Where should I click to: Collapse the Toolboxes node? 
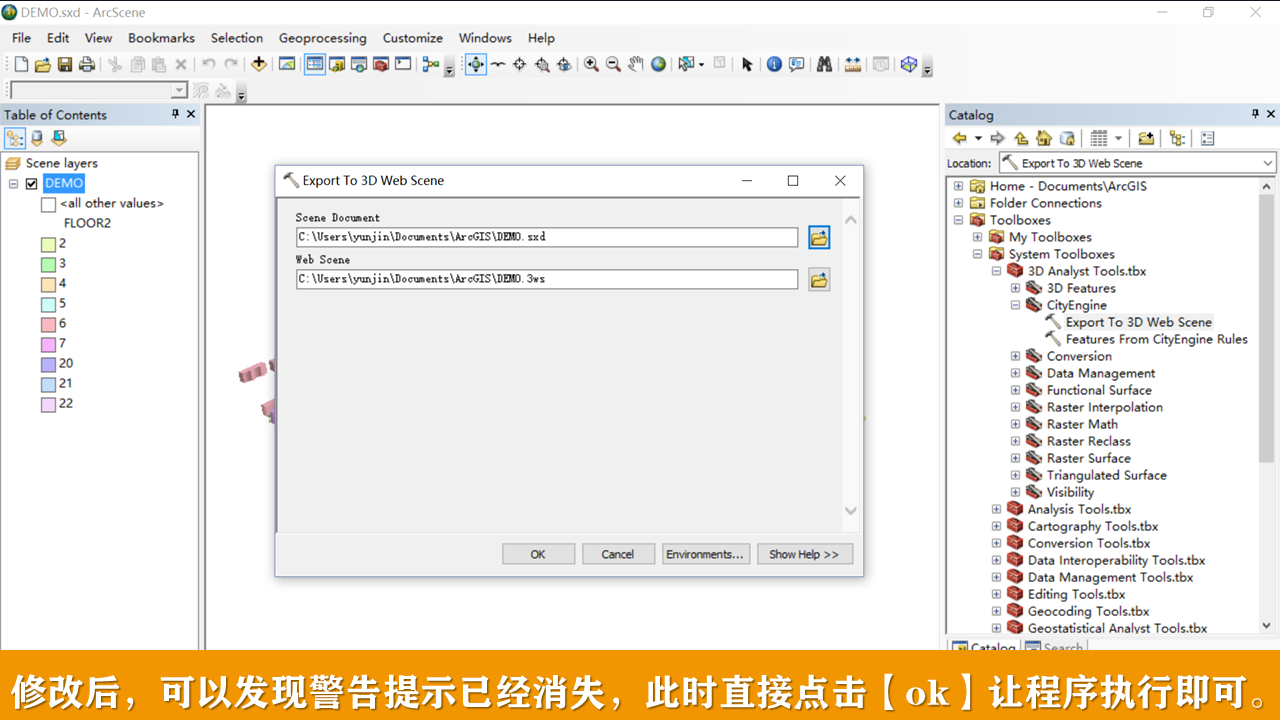(958, 220)
